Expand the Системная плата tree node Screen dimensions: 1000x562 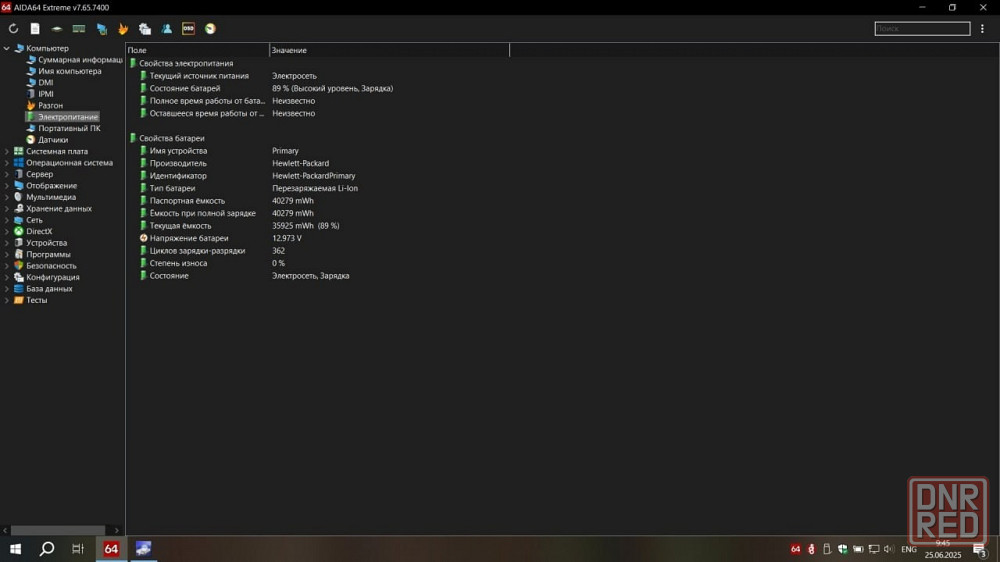coord(7,151)
